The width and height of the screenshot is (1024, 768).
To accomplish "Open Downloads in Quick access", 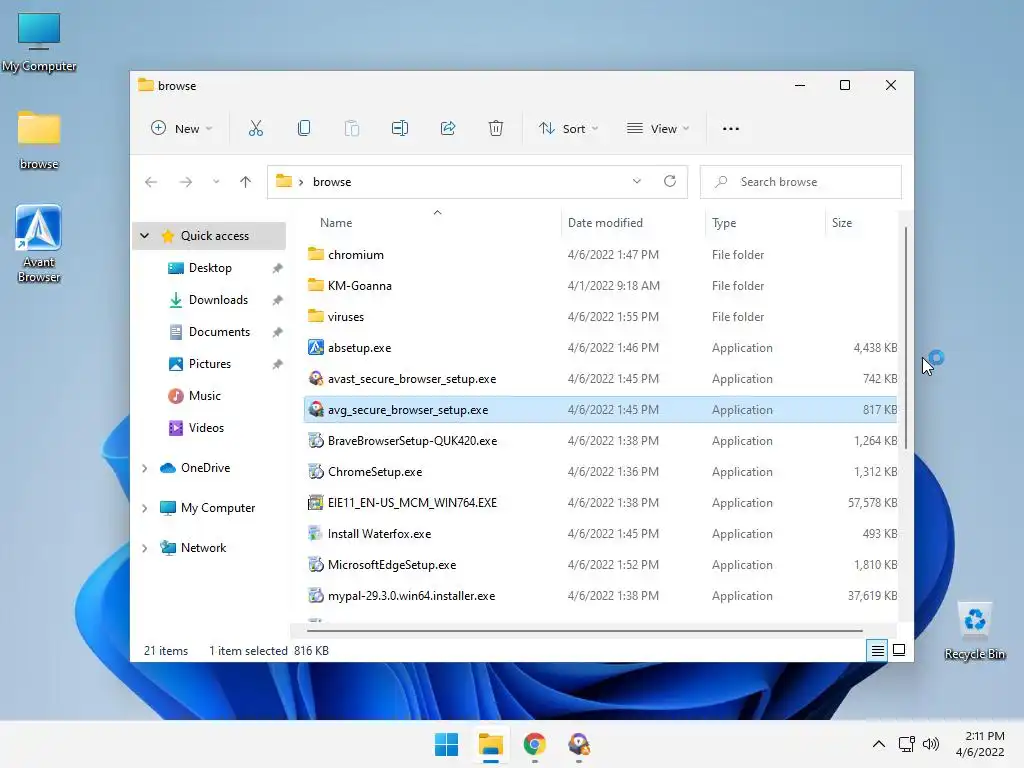I will (x=218, y=300).
